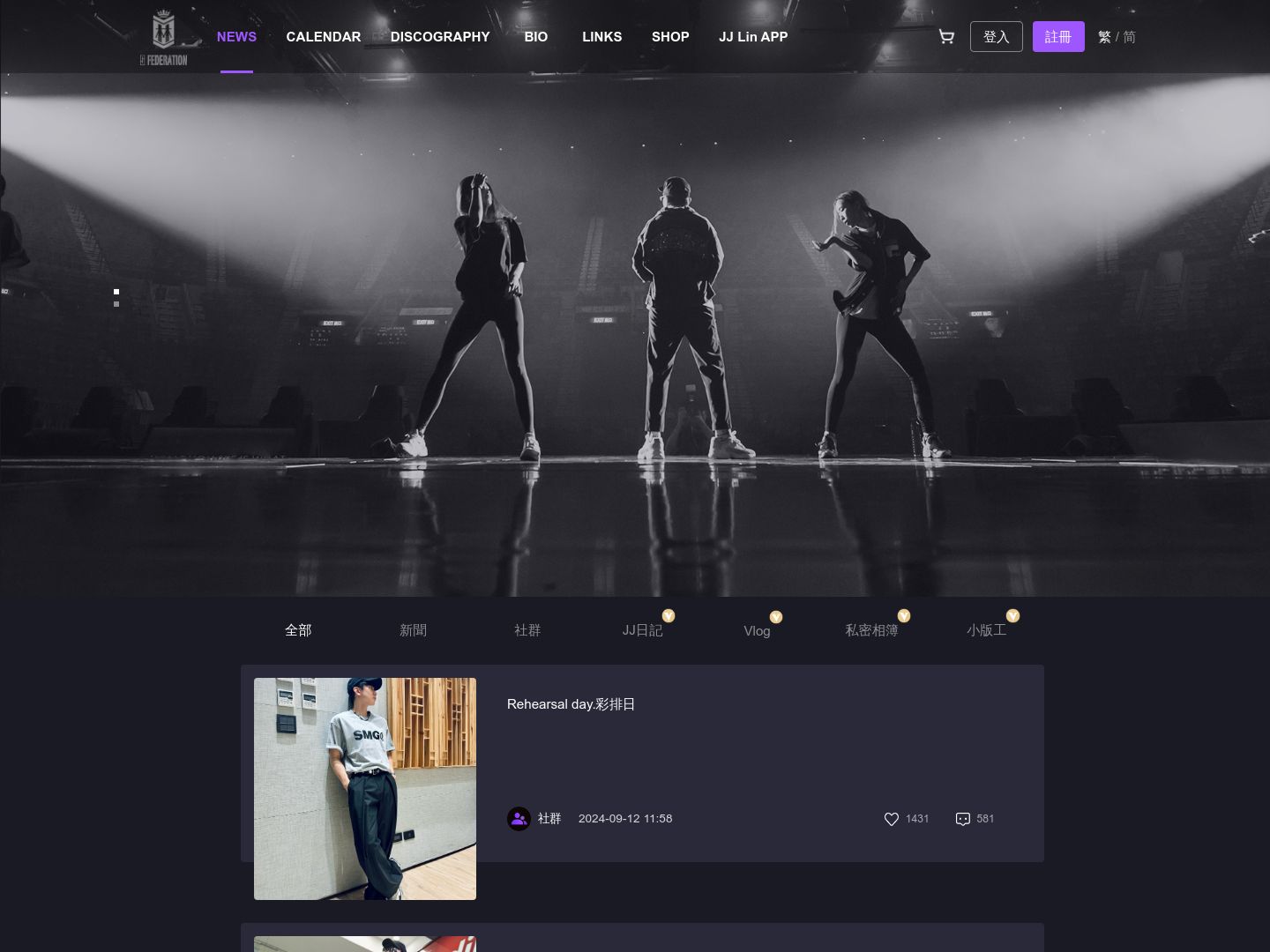Open the DISCOGRAPHY menu
The image size is (1270, 952).
440,37
